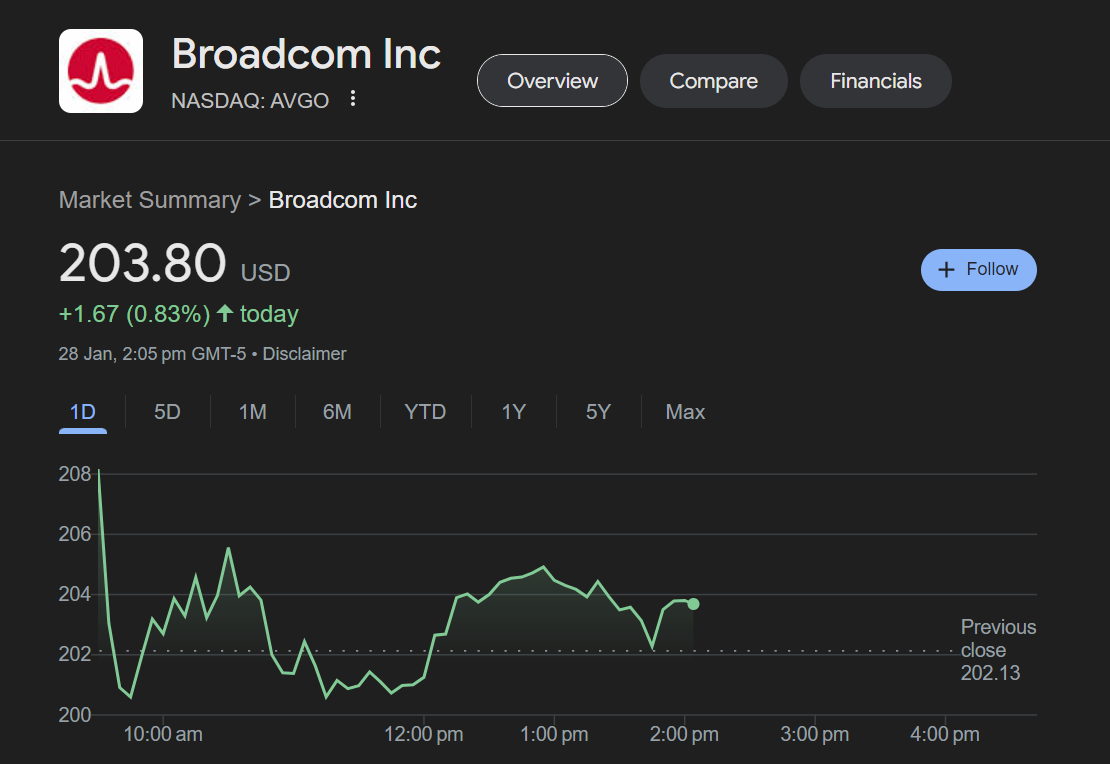
Task: Switch chart to 1Y range
Action: (x=513, y=412)
